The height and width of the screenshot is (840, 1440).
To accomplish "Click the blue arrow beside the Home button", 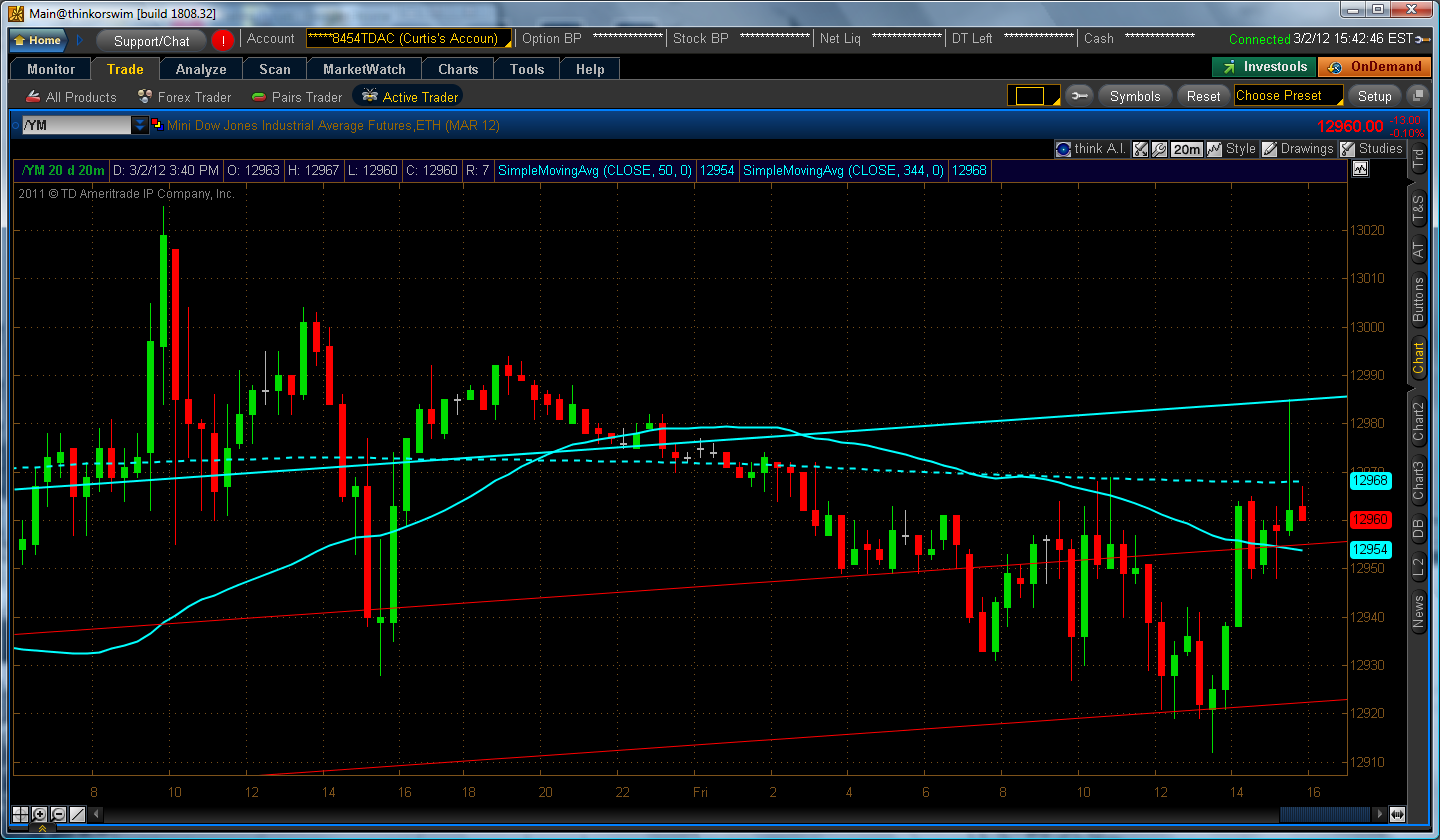I will (x=80, y=40).
